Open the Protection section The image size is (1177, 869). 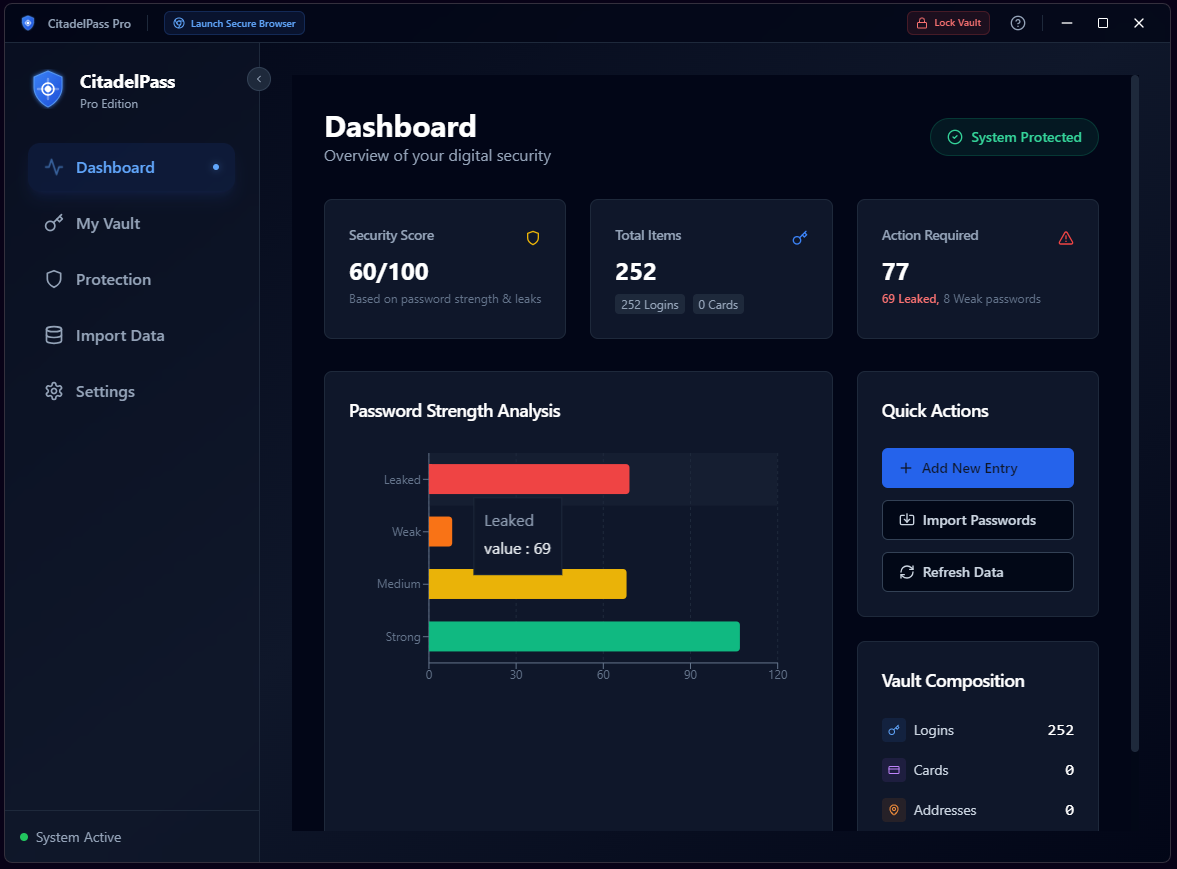[x=113, y=279]
